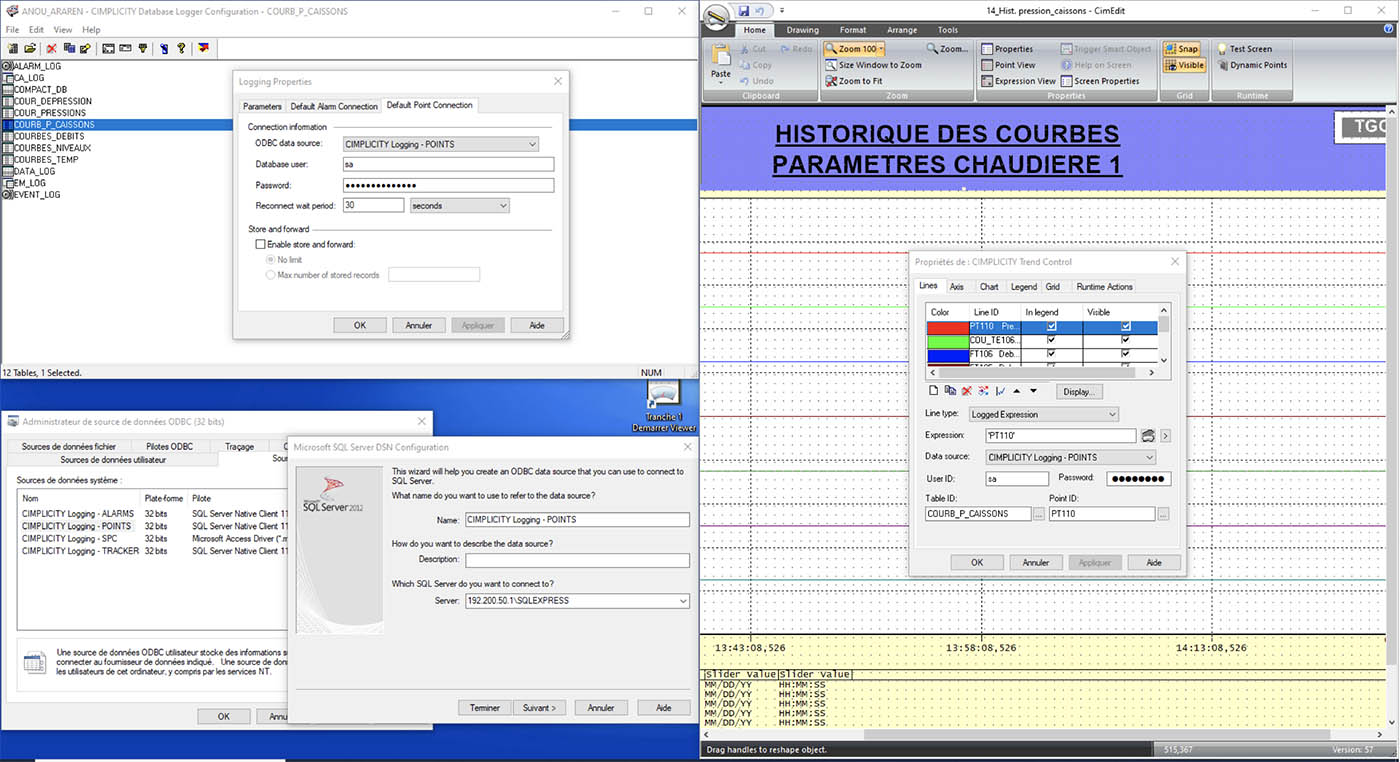Open the Drawing ribbon tab
This screenshot has width=1400, height=762.
pyautogui.click(x=802, y=30)
